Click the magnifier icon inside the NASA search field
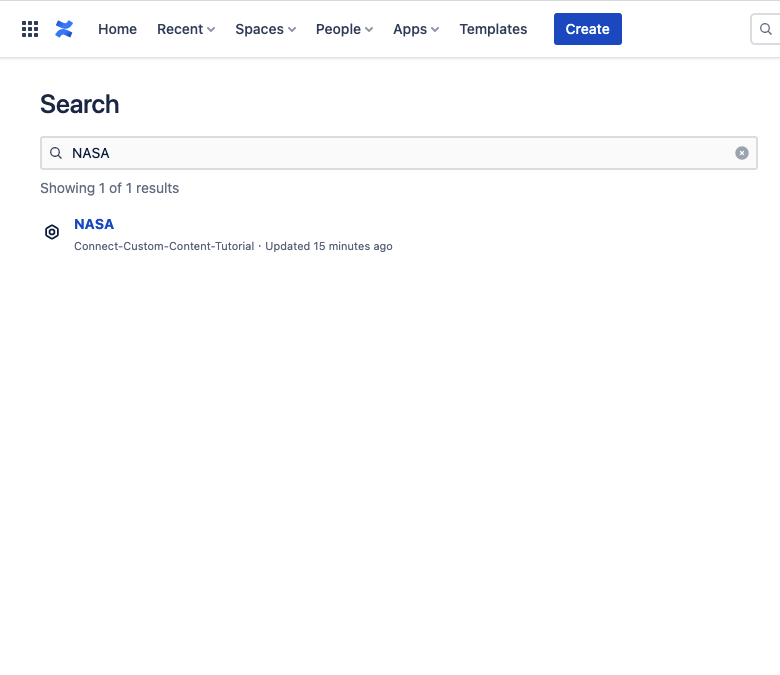Screen dimensions: 780x675 coord(57,153)
